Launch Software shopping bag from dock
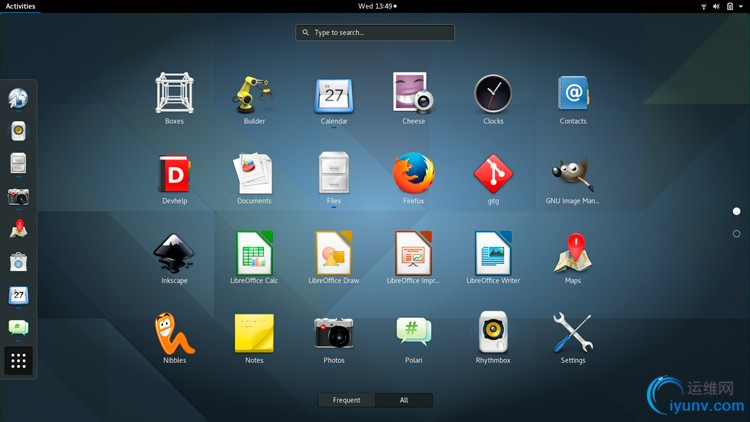Screen dimensions: 750x422 coord(18,262)
